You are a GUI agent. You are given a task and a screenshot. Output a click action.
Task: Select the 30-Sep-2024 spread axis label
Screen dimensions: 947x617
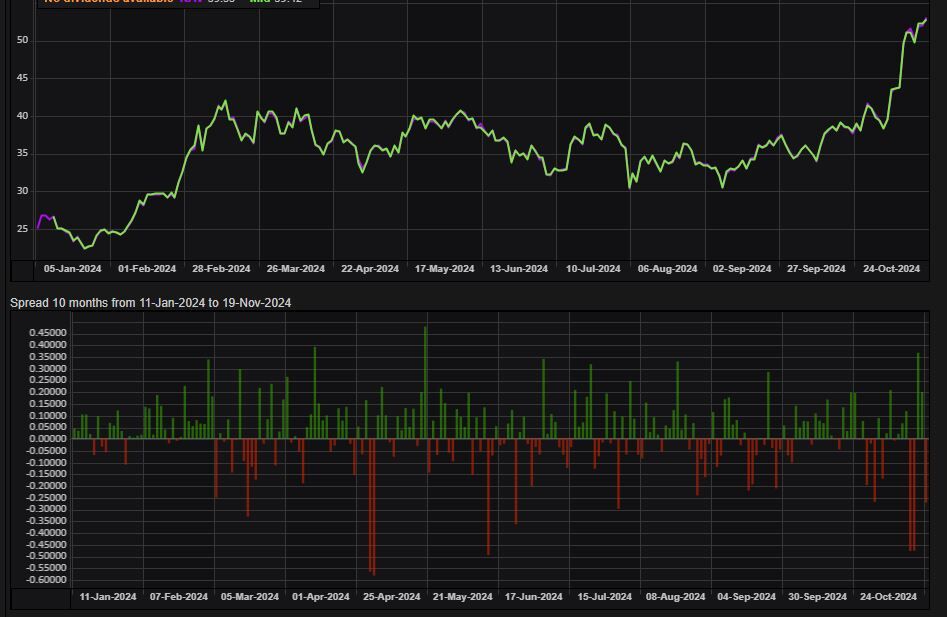(x=817, y=596)
